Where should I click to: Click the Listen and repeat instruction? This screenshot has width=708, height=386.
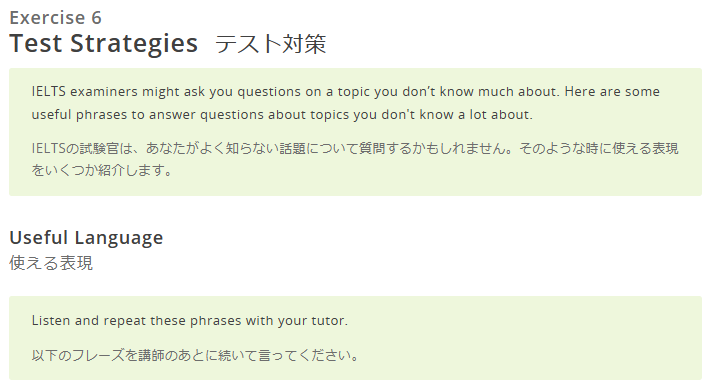tap(190, 321)
